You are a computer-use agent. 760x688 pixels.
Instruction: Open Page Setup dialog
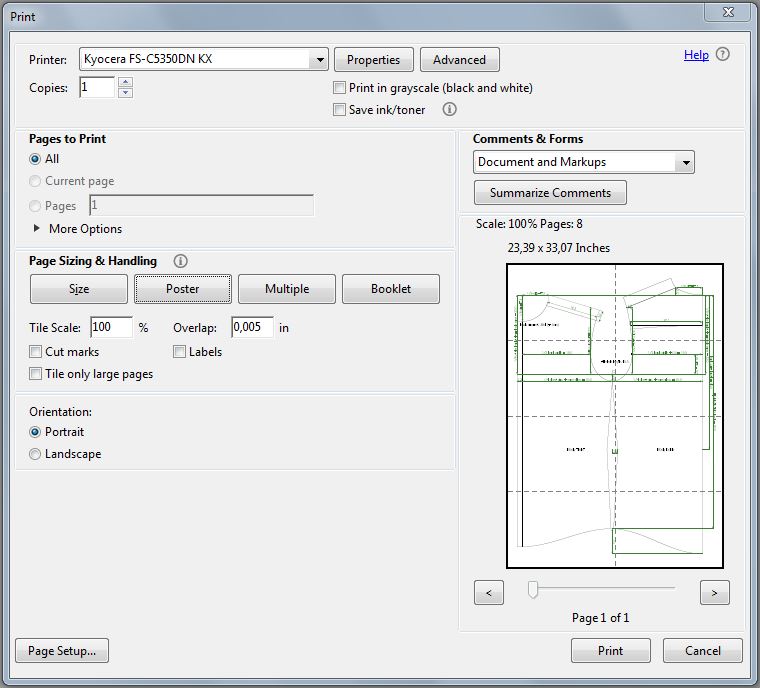click(x=62, y=651)
